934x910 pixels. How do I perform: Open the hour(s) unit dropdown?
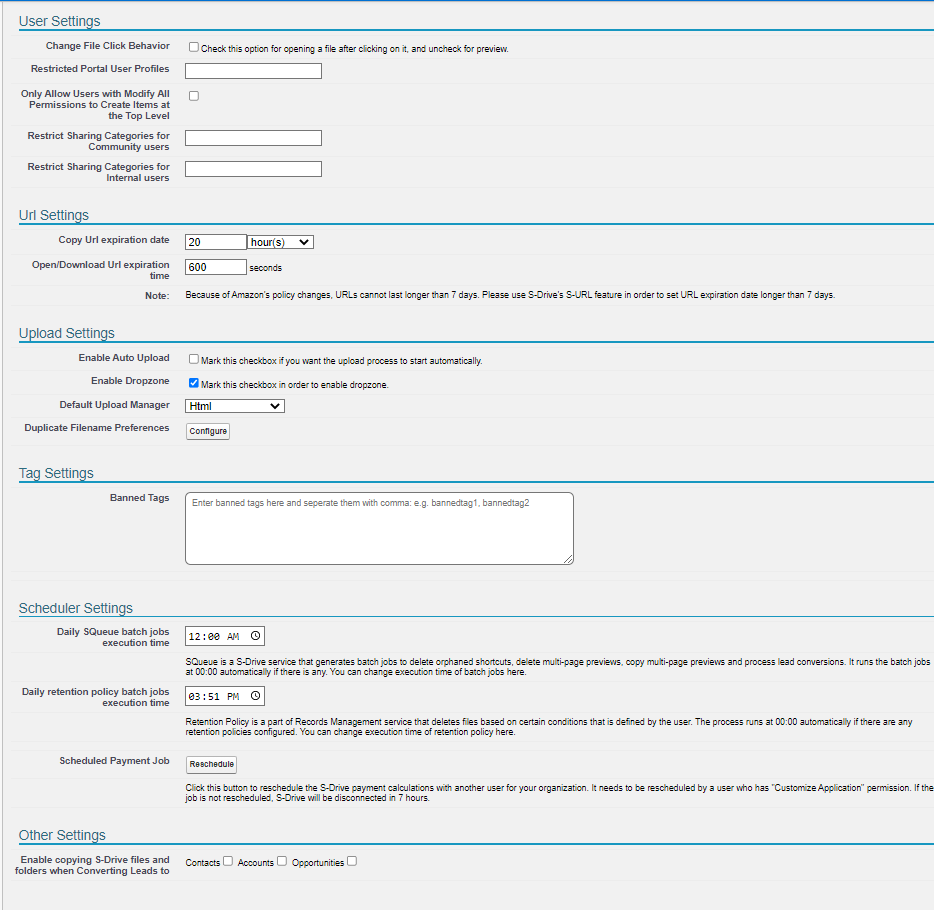tap(280, 242)
